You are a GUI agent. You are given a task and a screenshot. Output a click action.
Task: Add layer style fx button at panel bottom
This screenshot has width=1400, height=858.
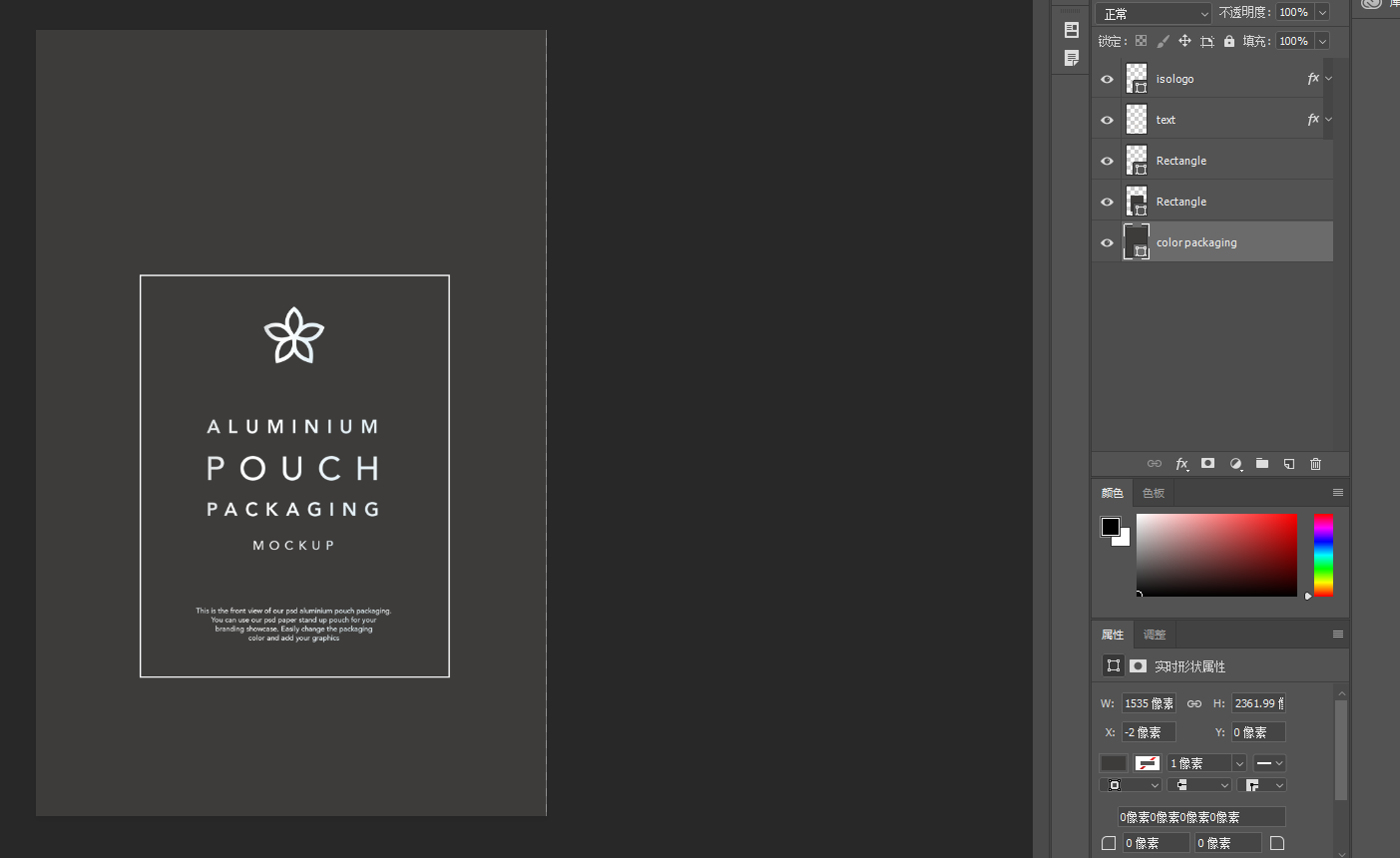1181,464
